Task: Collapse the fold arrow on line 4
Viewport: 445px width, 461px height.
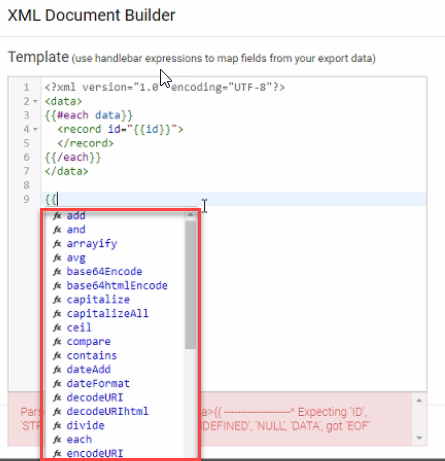Action: [x=35, y=129]
